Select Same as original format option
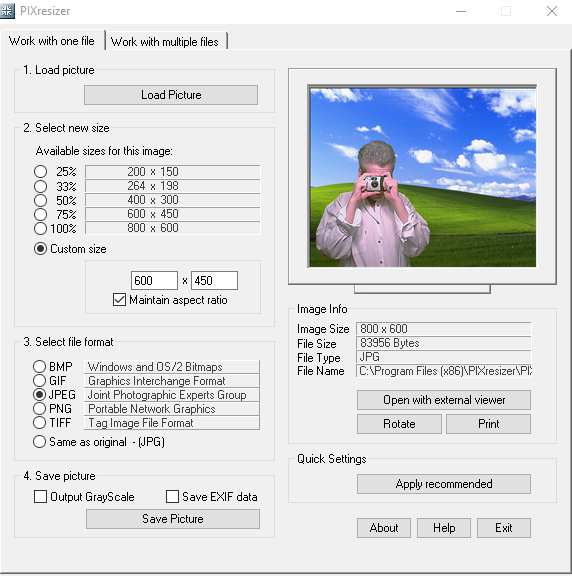Screen dimensions: 572x576 [x=39, y=442]
